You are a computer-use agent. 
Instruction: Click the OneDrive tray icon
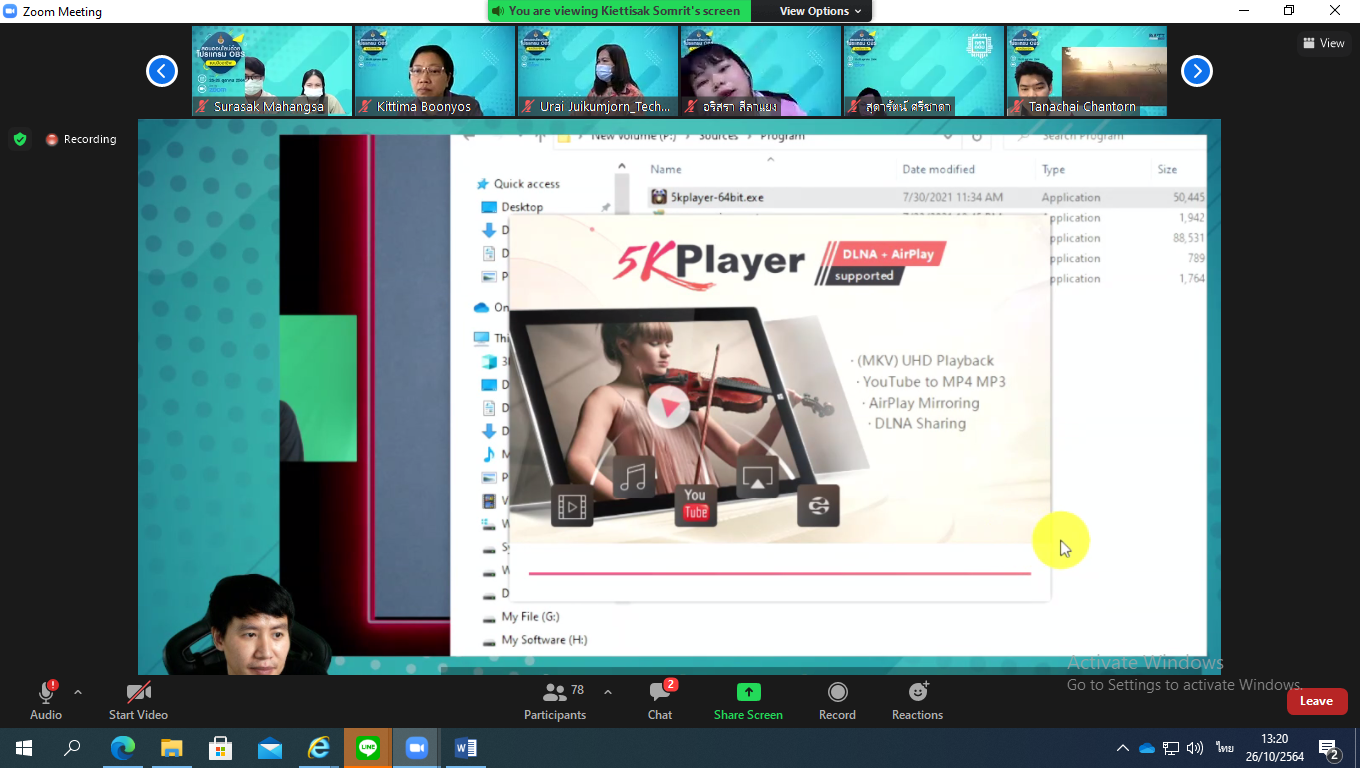click(1147, 748)
